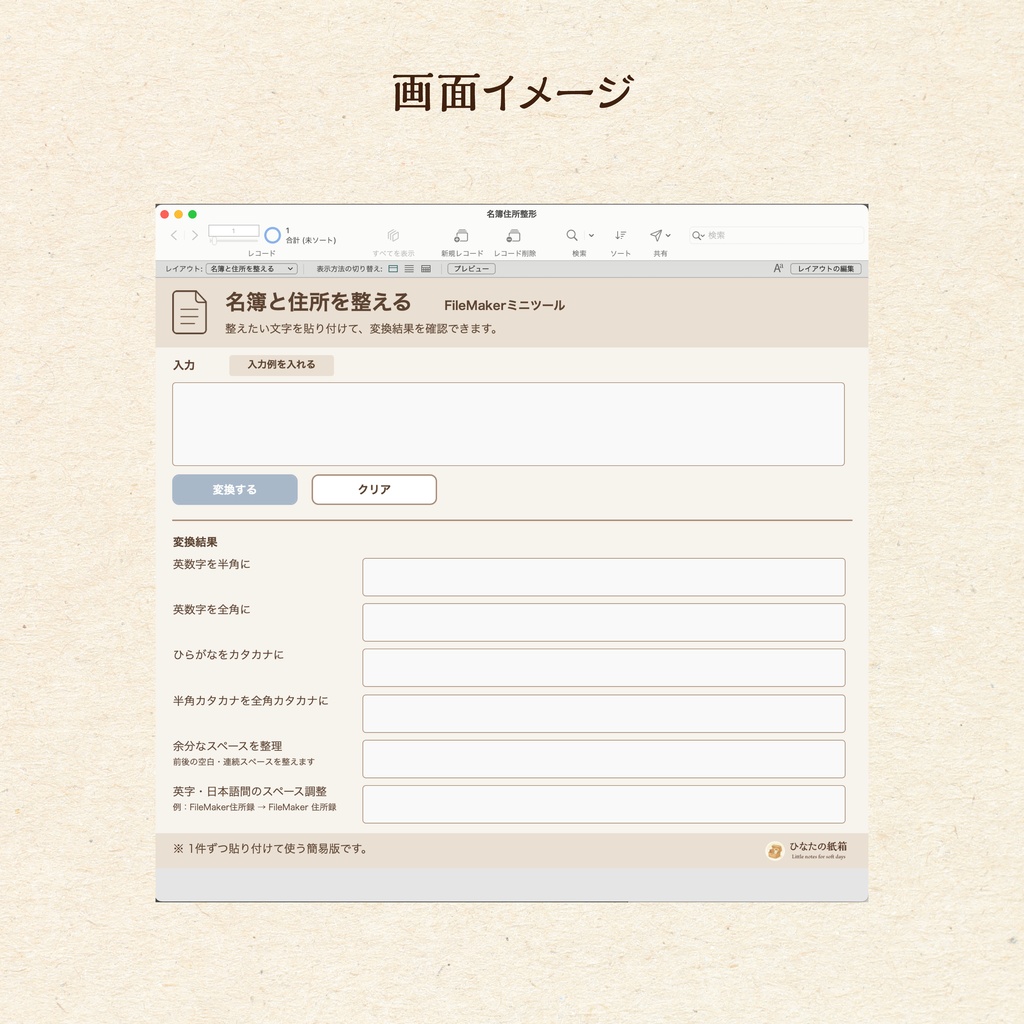Click the レコード削除 (Delete Record) icon
1024x1024 pixels.
(x=514, y=235)
